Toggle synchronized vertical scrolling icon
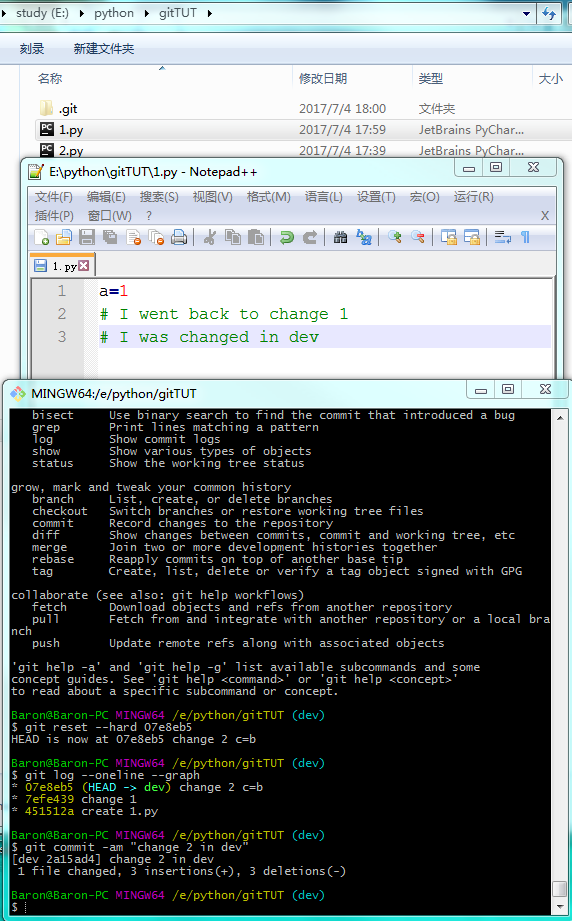 [449, 237]
